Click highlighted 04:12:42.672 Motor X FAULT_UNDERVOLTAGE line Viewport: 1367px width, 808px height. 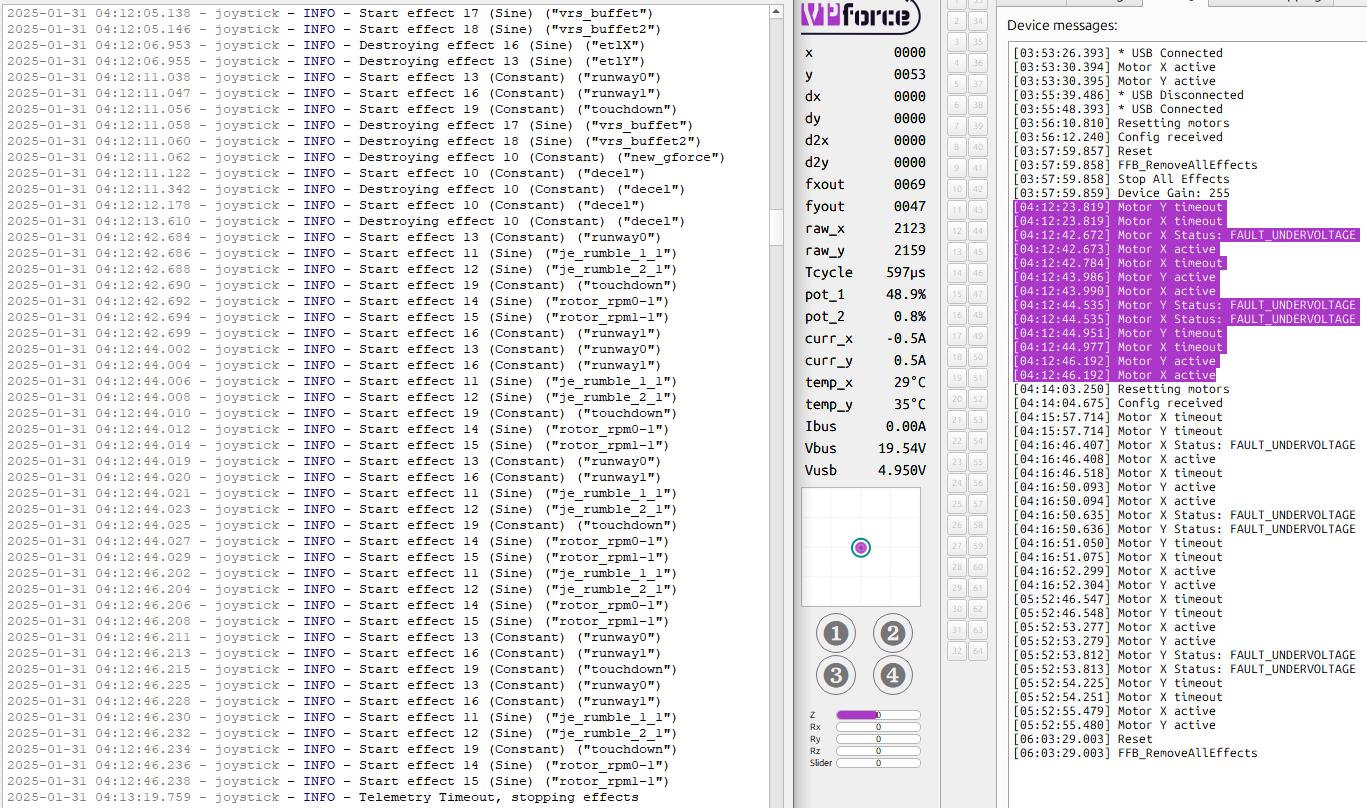click(x=1185, y=235)
